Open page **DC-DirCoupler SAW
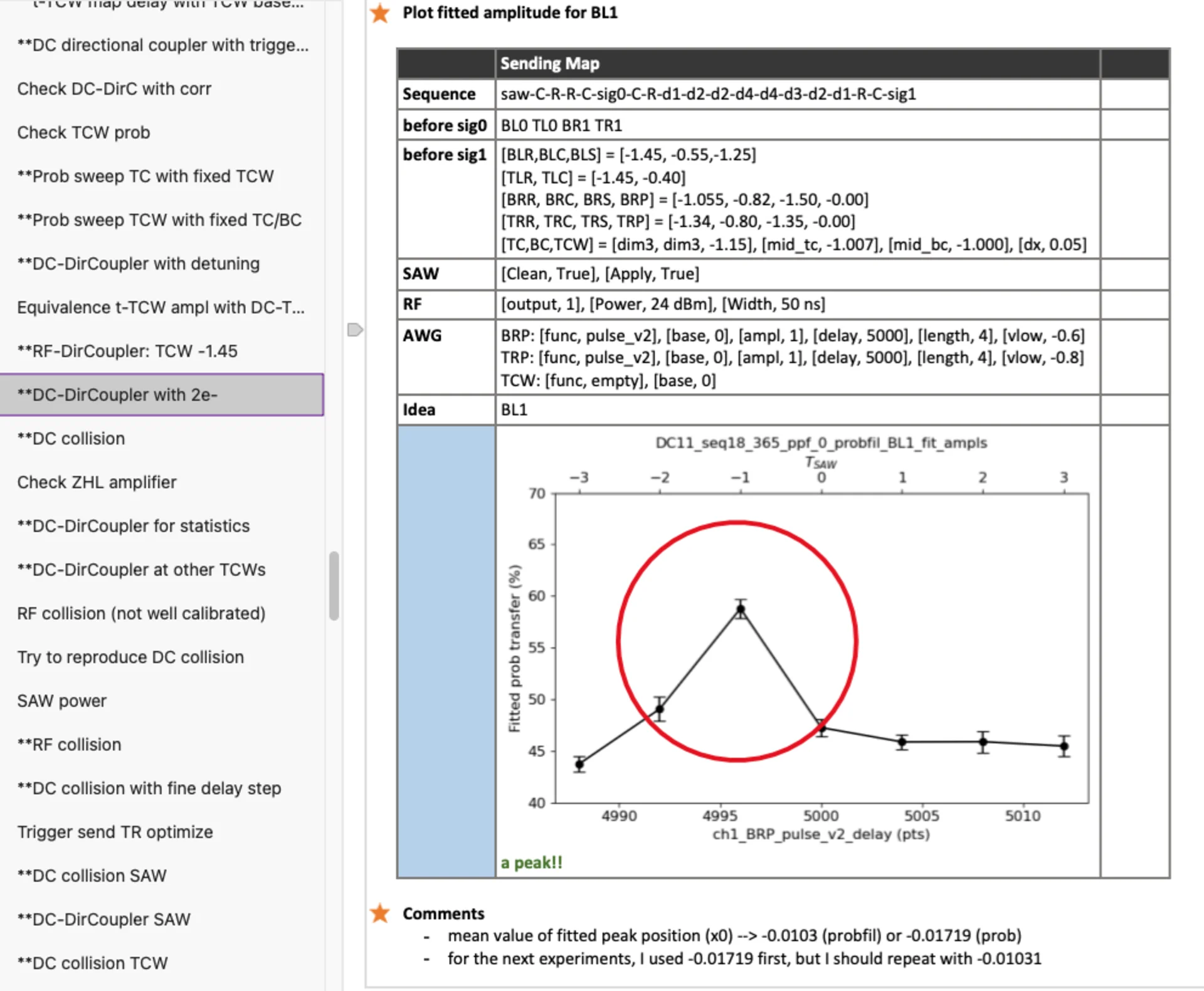 tap(162, 920)
